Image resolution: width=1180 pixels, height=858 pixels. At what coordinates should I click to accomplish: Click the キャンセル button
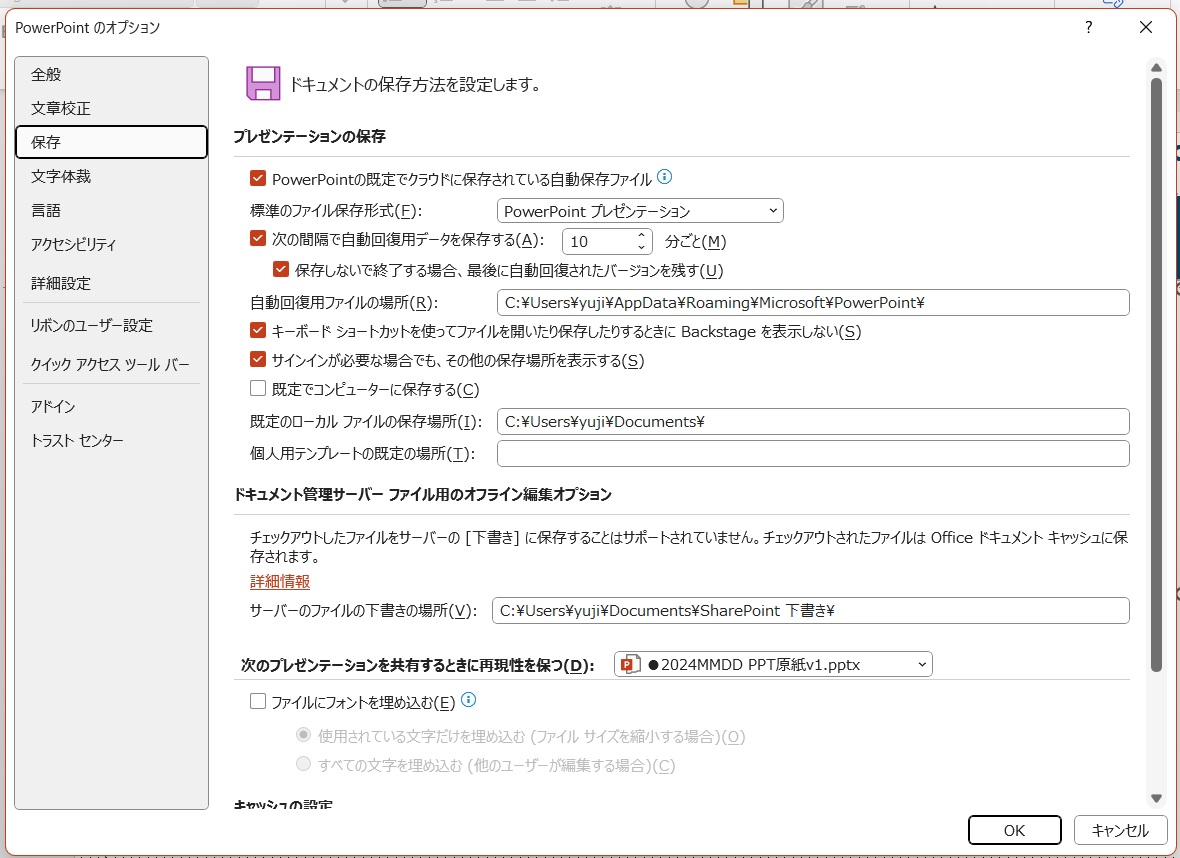click(x=1120, y=830)
